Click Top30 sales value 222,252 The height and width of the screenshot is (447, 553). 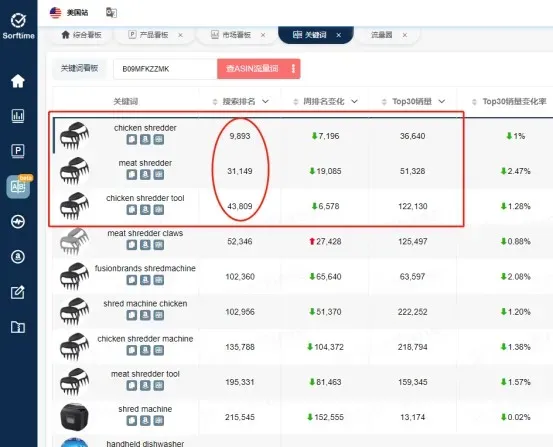[x=412, y=312]
